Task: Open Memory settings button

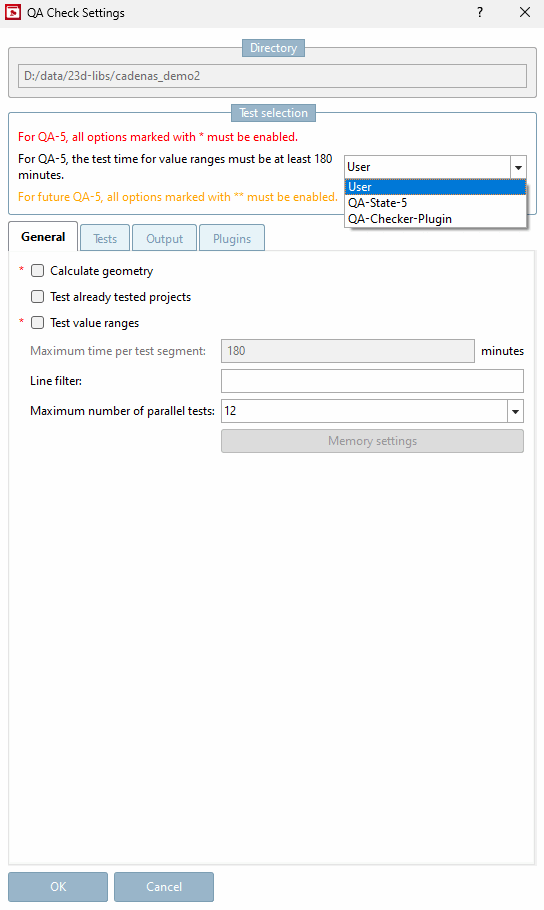Action: pyautogui.click(x=372, y=441)
